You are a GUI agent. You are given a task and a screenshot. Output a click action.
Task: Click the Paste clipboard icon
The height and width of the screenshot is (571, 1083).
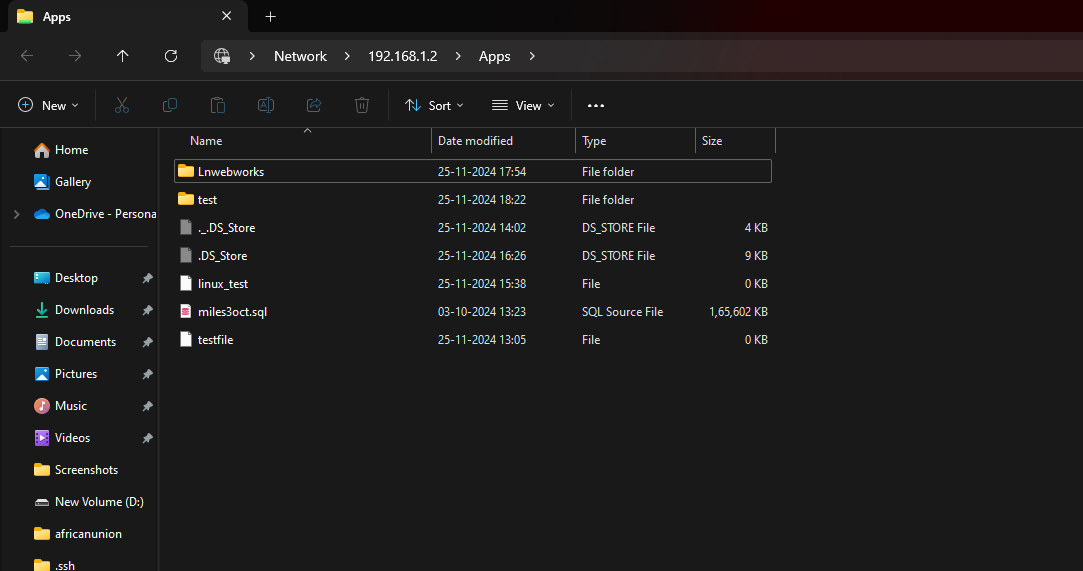coord(218,105)
